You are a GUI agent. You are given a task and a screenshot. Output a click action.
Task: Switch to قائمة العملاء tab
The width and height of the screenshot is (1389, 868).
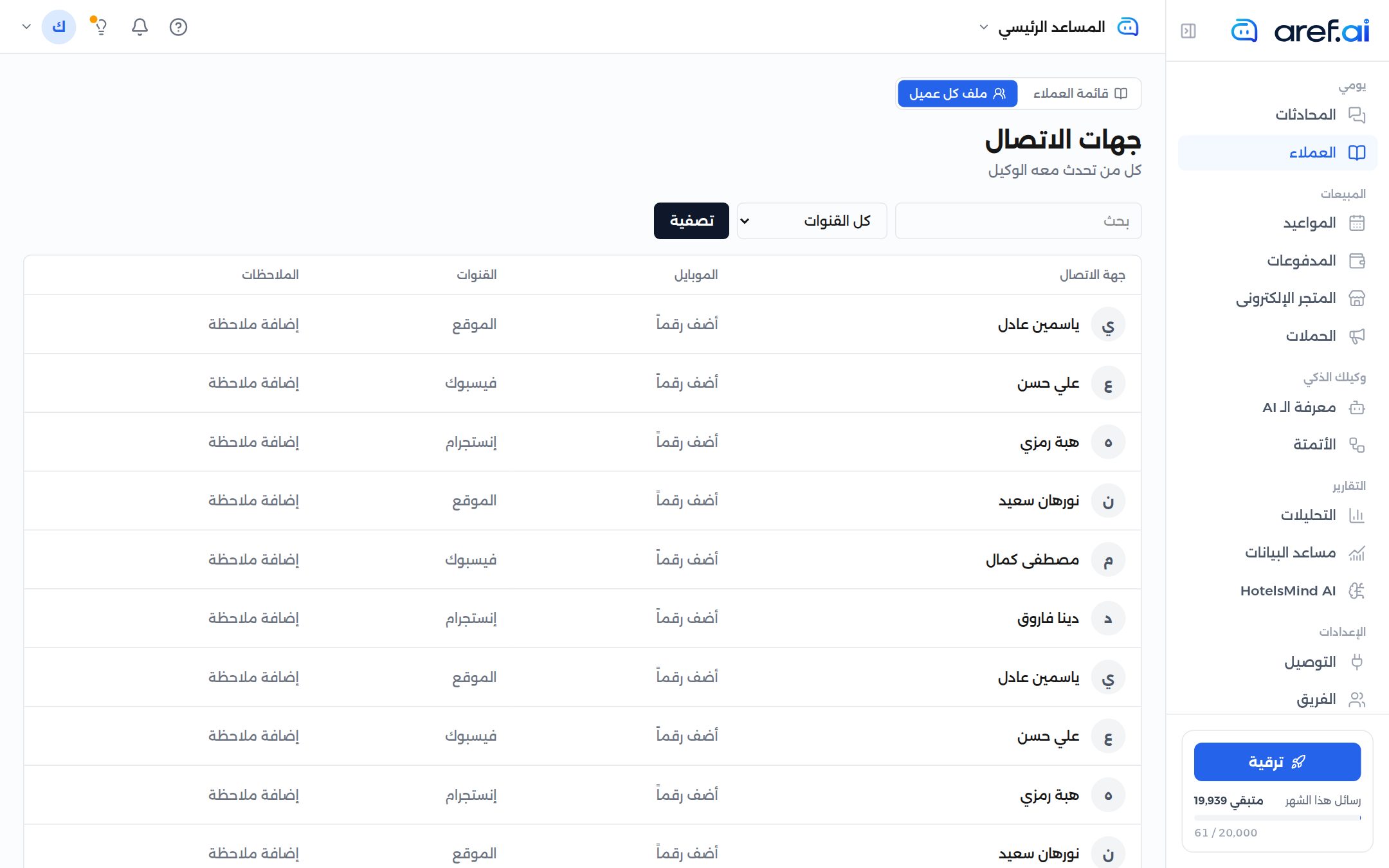pos(1080,94)
